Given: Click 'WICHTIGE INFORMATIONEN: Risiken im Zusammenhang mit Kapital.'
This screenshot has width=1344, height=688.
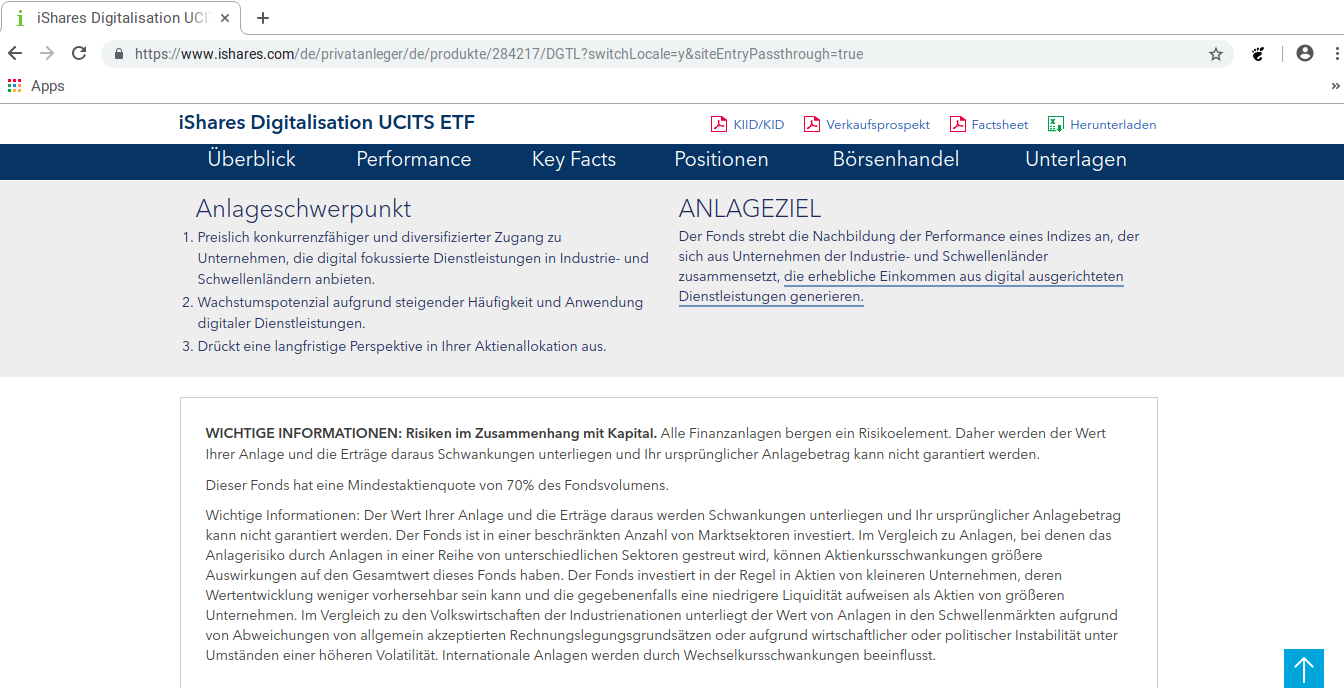Looking at the screenshot, I should 431,434.
